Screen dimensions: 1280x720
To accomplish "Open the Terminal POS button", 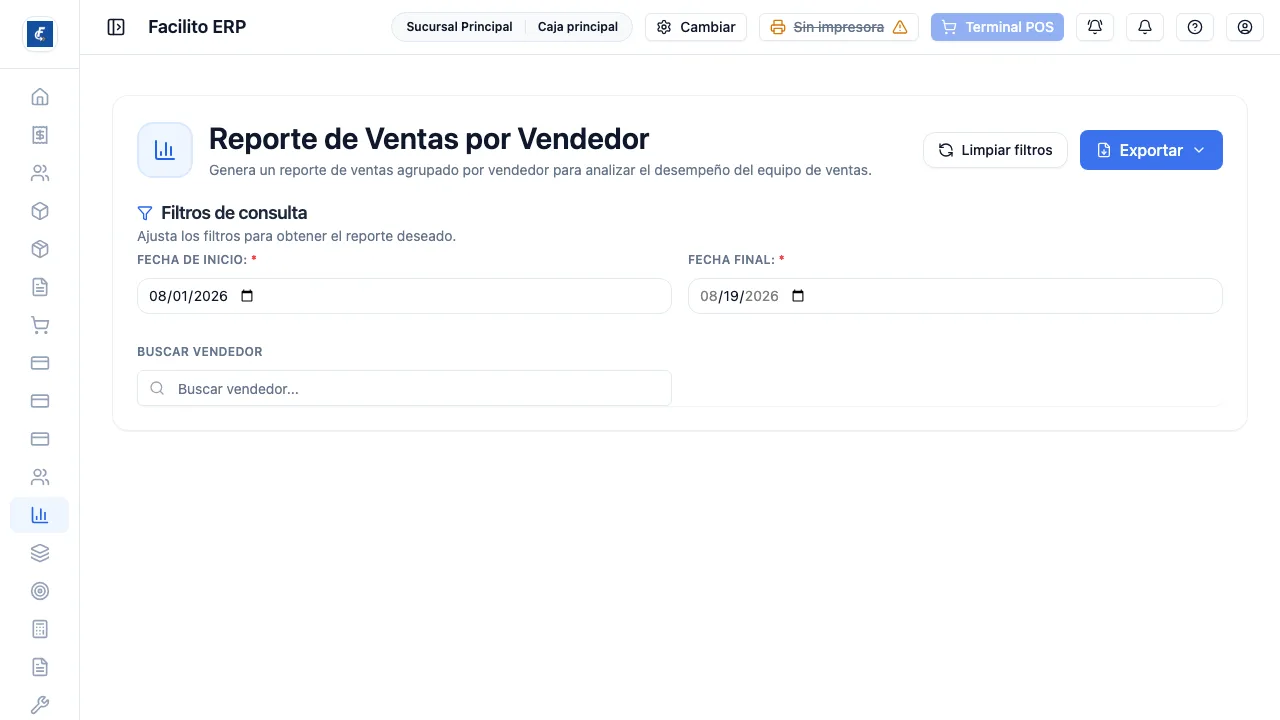I will tap(997, 27).
